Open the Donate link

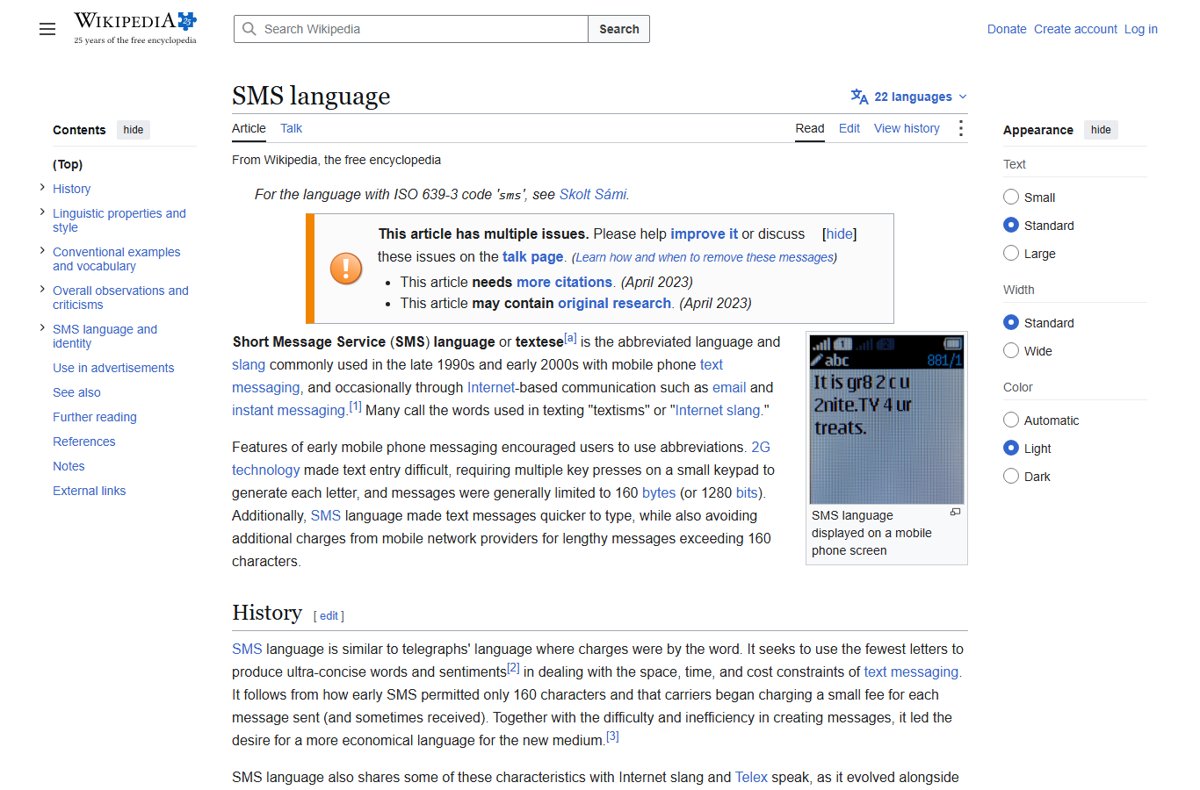[1007, 29]
